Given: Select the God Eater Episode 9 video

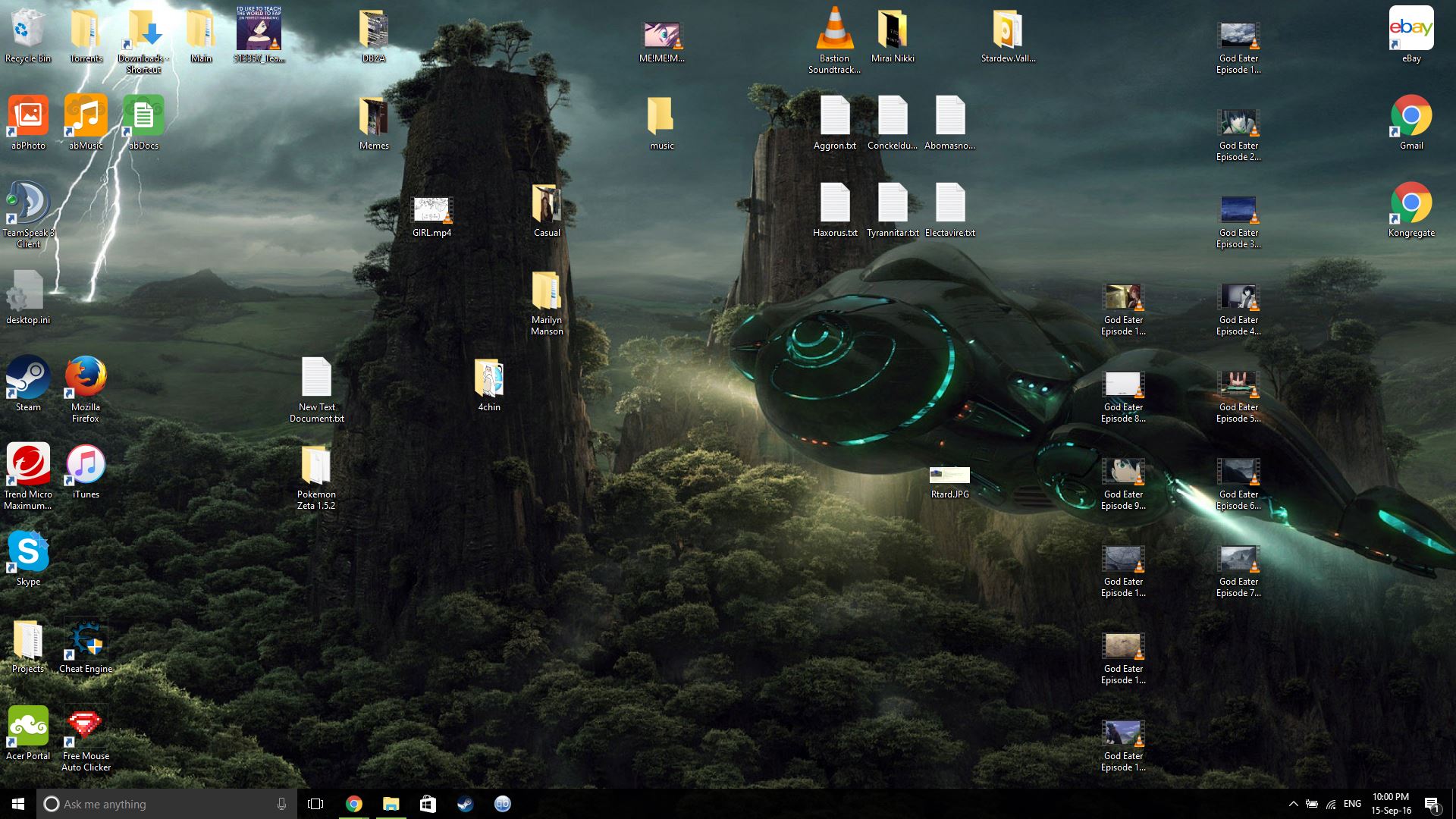Looking at the screenshot, I should coord(1123,484).
